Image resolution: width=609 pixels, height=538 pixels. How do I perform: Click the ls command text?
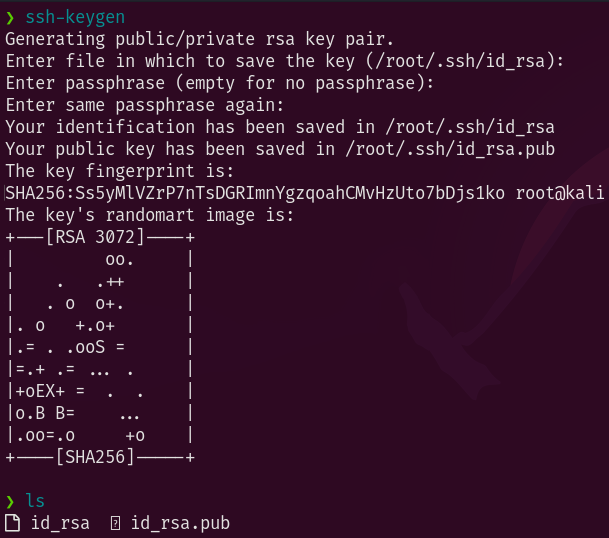pos(35,501)
